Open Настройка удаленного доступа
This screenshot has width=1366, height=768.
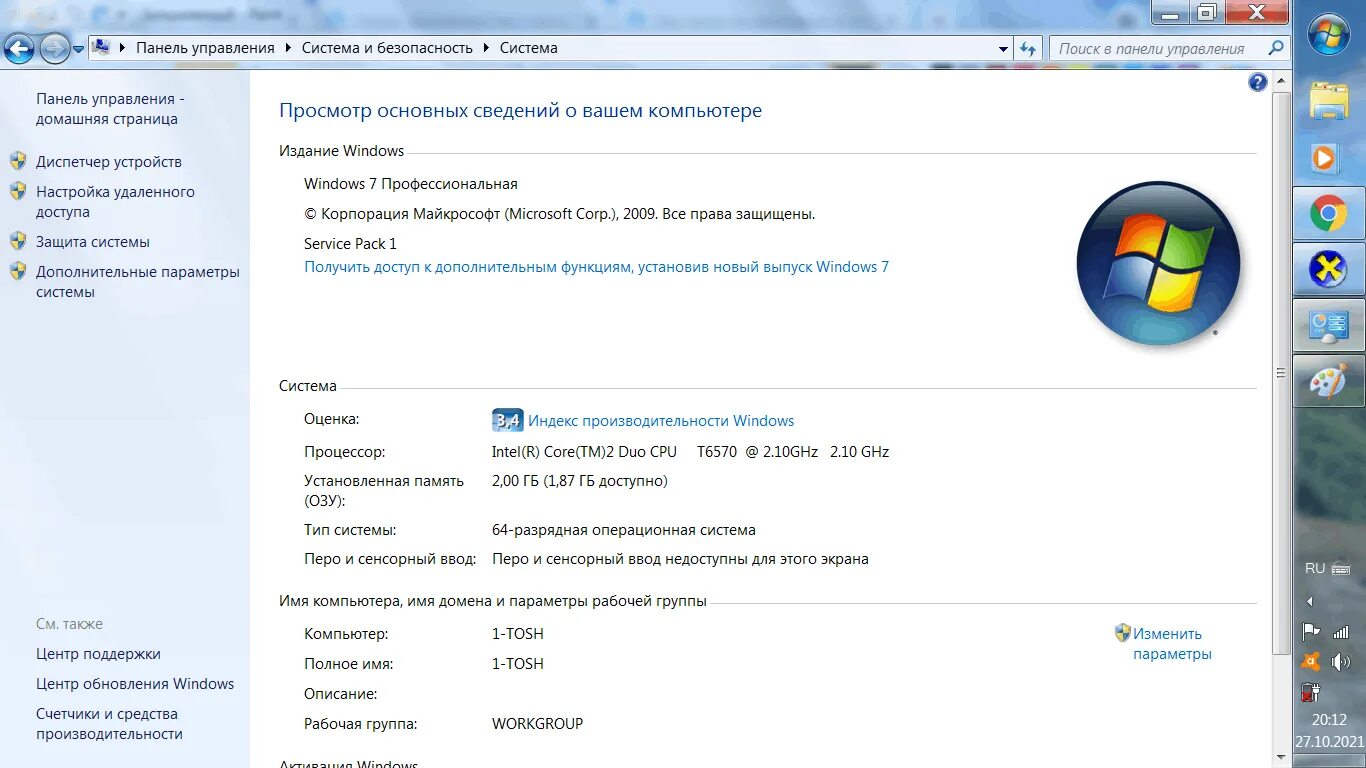[115, 201]
